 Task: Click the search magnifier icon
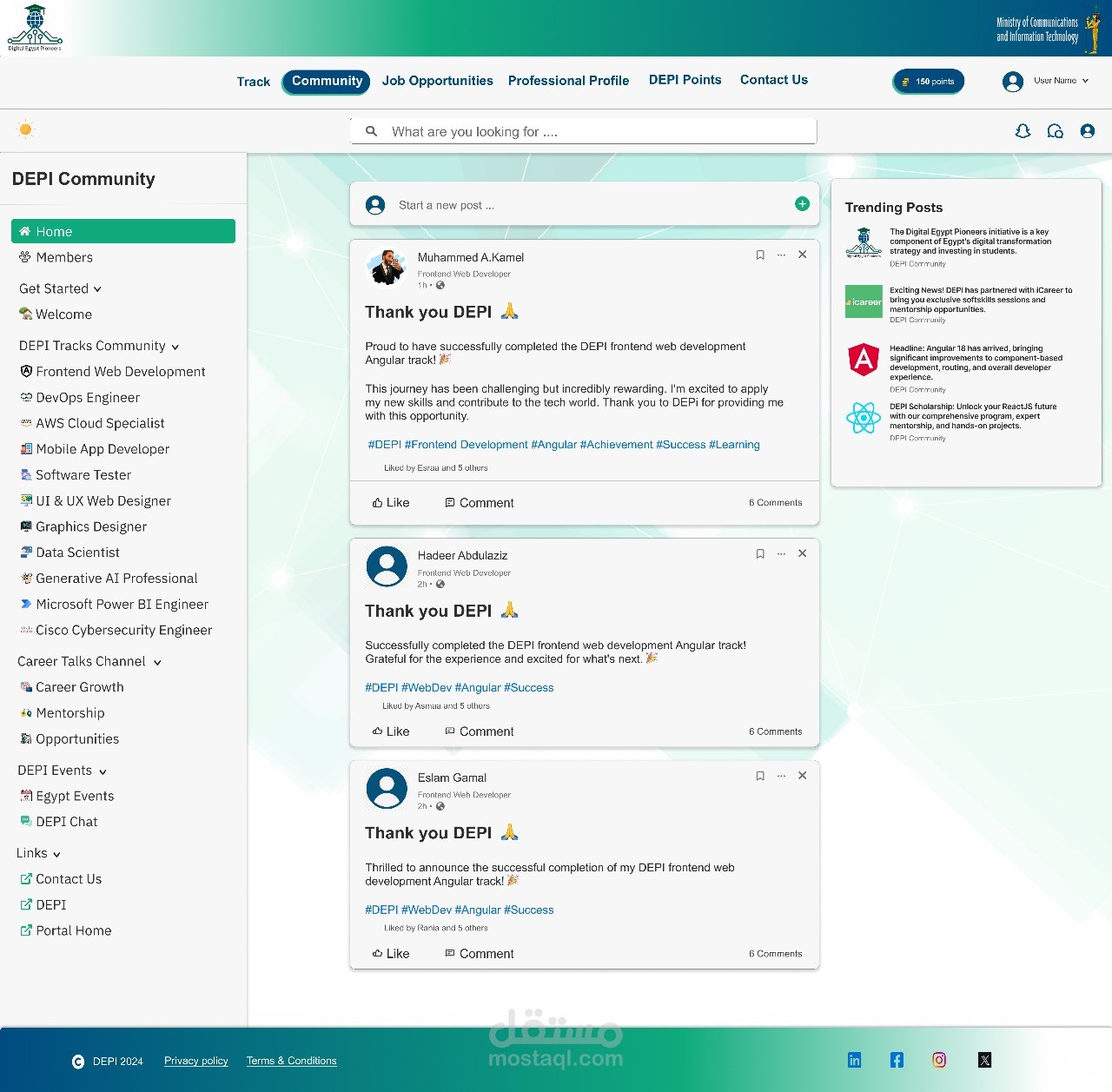click(x=371, y=131)
